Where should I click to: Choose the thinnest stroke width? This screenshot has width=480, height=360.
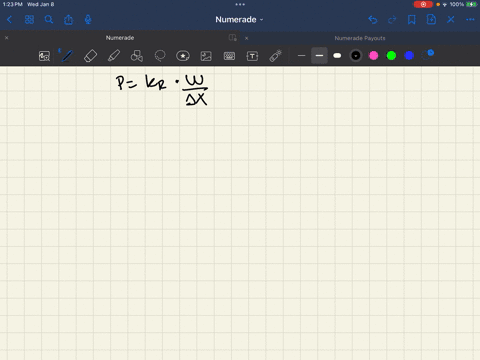tap(301, 56)
